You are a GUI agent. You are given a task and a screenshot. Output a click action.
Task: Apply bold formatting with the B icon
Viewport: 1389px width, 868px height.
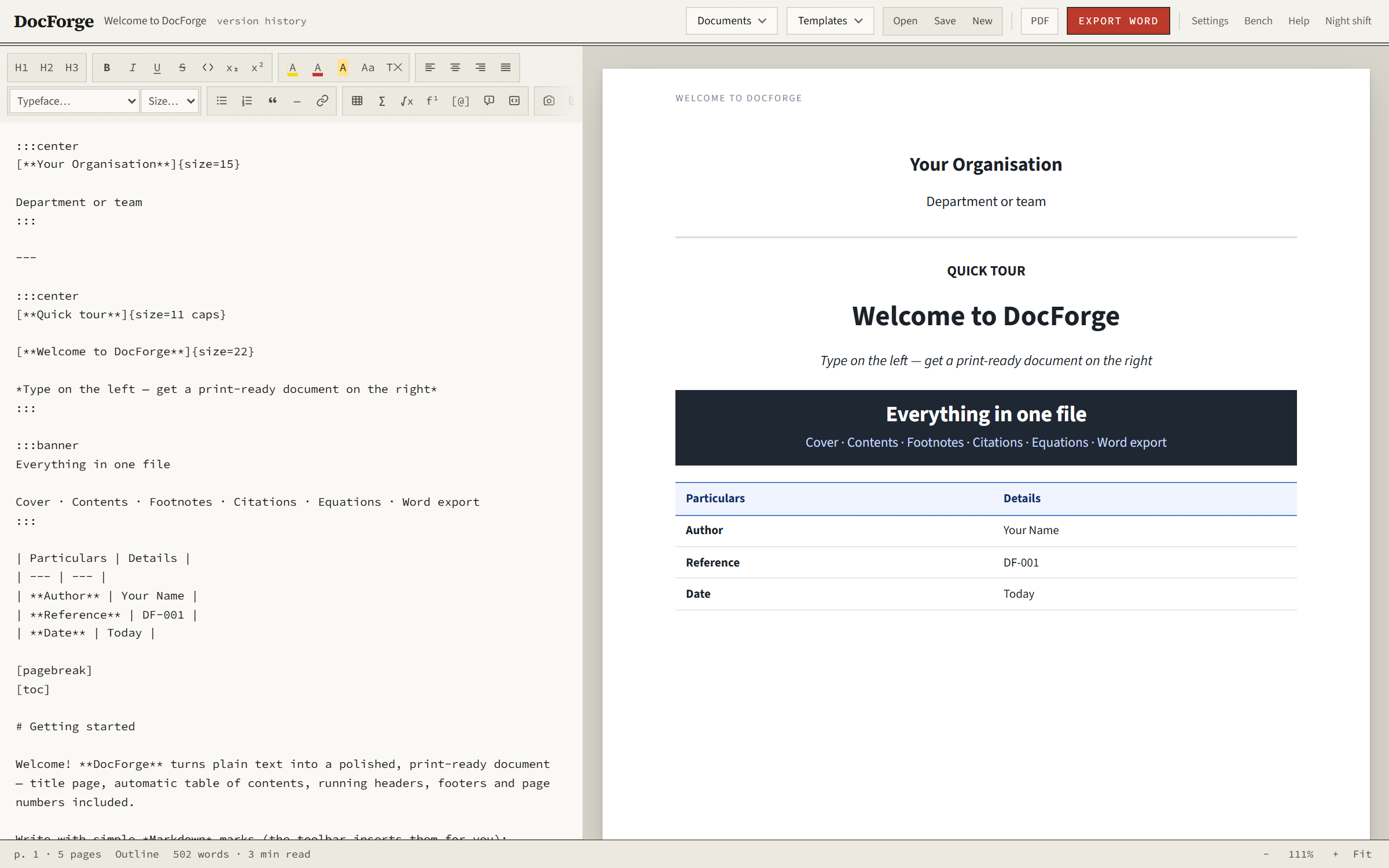(107, 68)
